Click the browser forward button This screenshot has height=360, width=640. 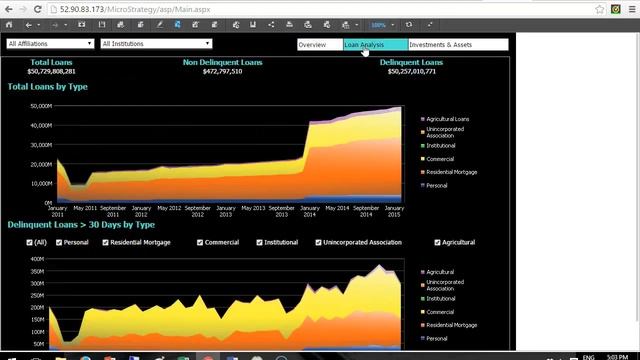tap(23, 9)
